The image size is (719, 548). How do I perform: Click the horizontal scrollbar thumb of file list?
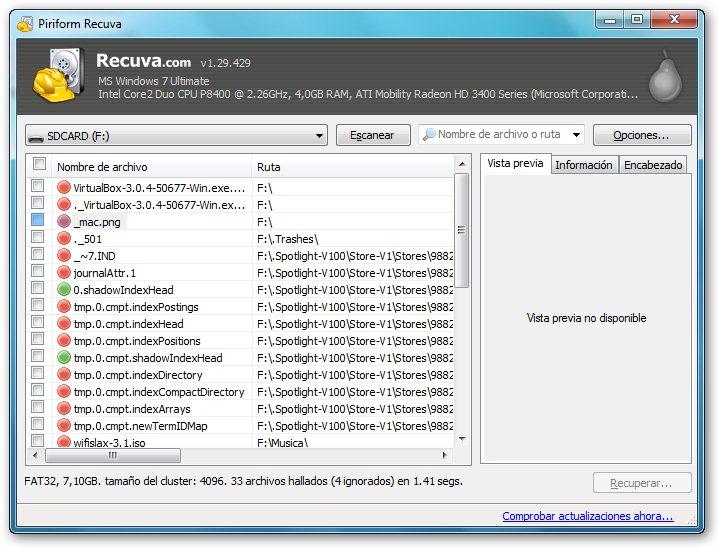pos(113,455)
